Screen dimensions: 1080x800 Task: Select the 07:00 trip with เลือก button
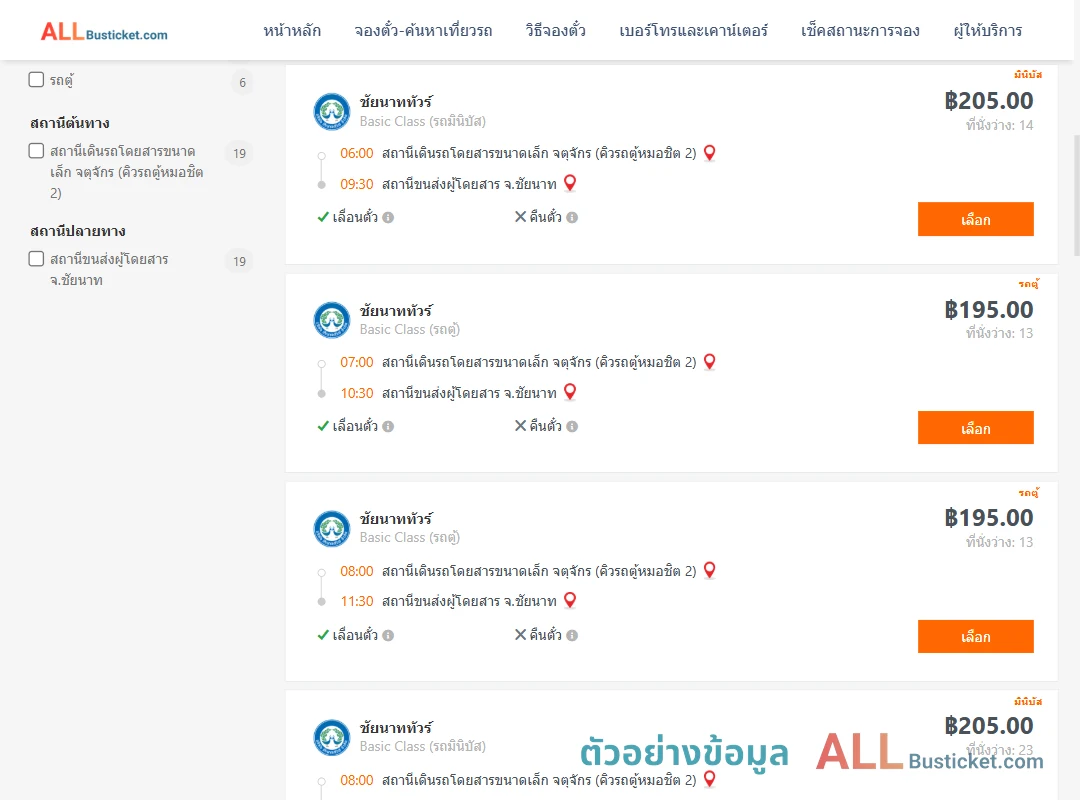(x=975, y=428)
